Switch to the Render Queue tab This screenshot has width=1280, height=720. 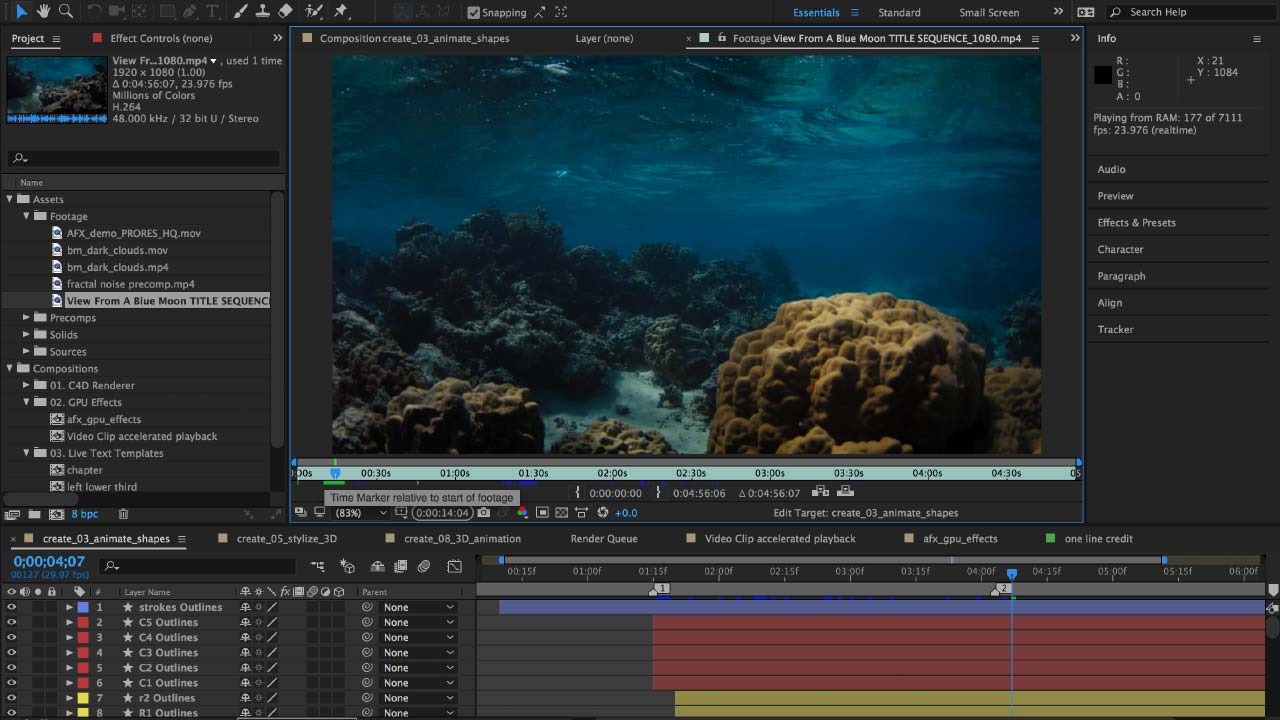[x=603, y=539]
